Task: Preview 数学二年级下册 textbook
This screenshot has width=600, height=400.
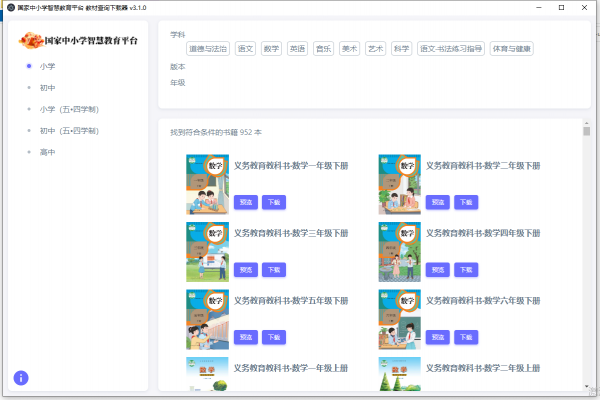Action: click(438, 202)
